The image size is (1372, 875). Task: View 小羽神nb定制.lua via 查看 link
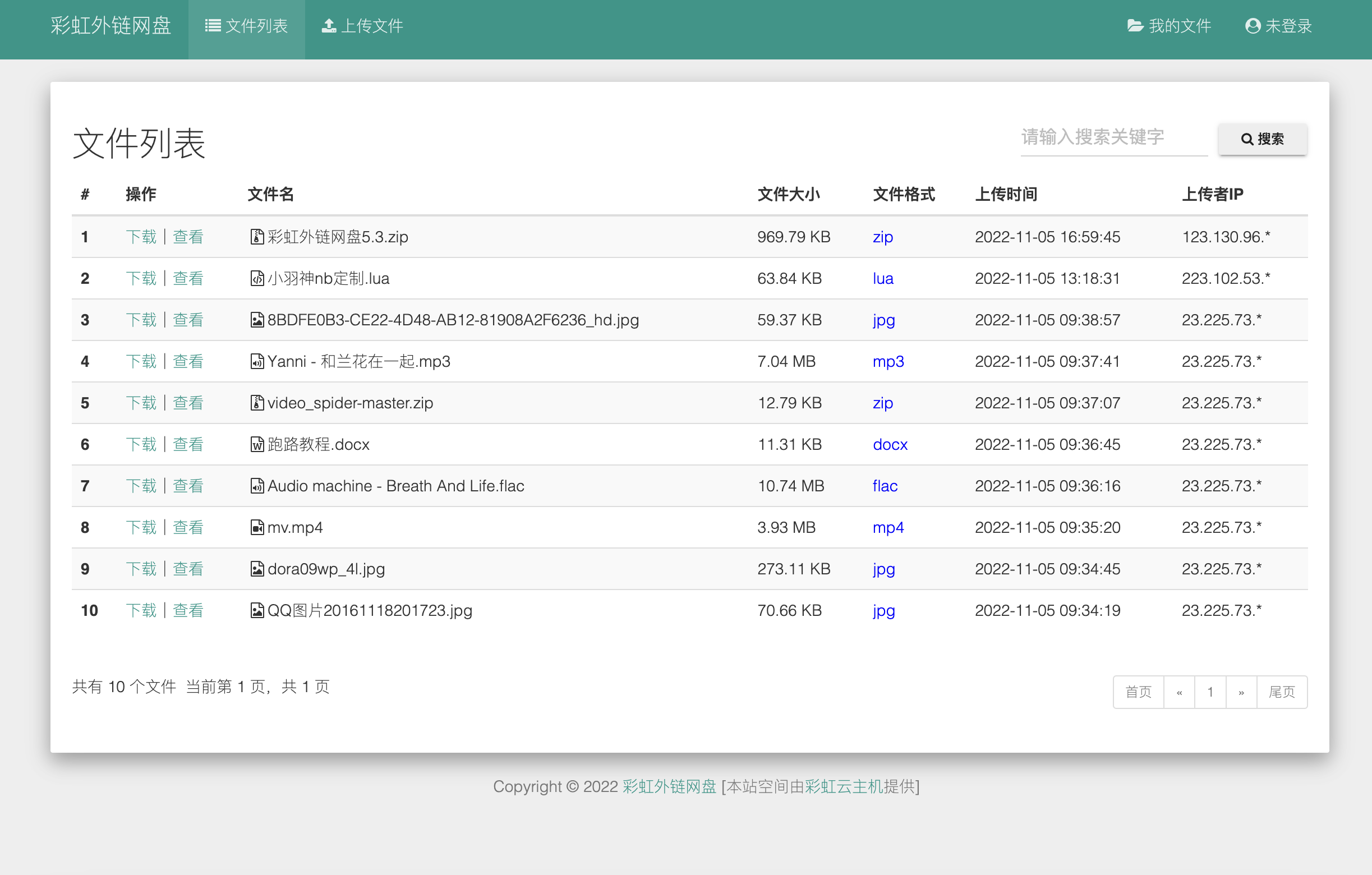point(188,278)
